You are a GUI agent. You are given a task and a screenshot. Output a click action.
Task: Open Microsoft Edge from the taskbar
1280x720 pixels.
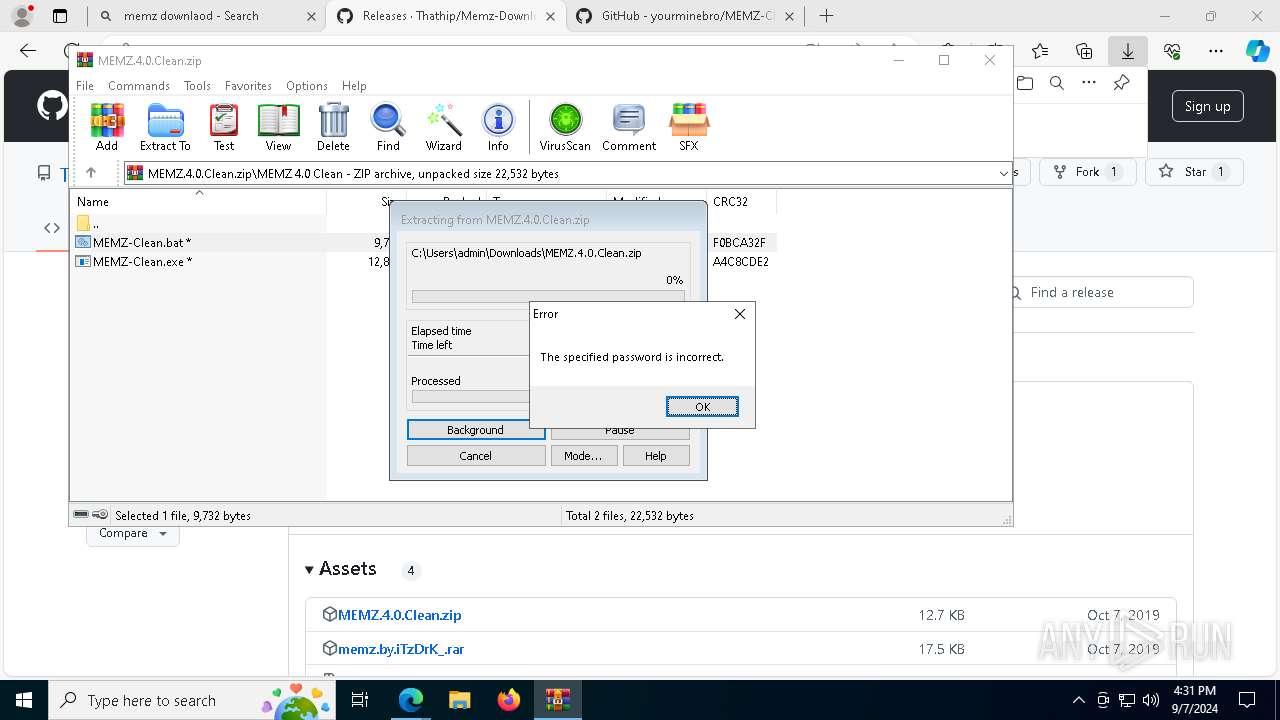tap(411, 700)
